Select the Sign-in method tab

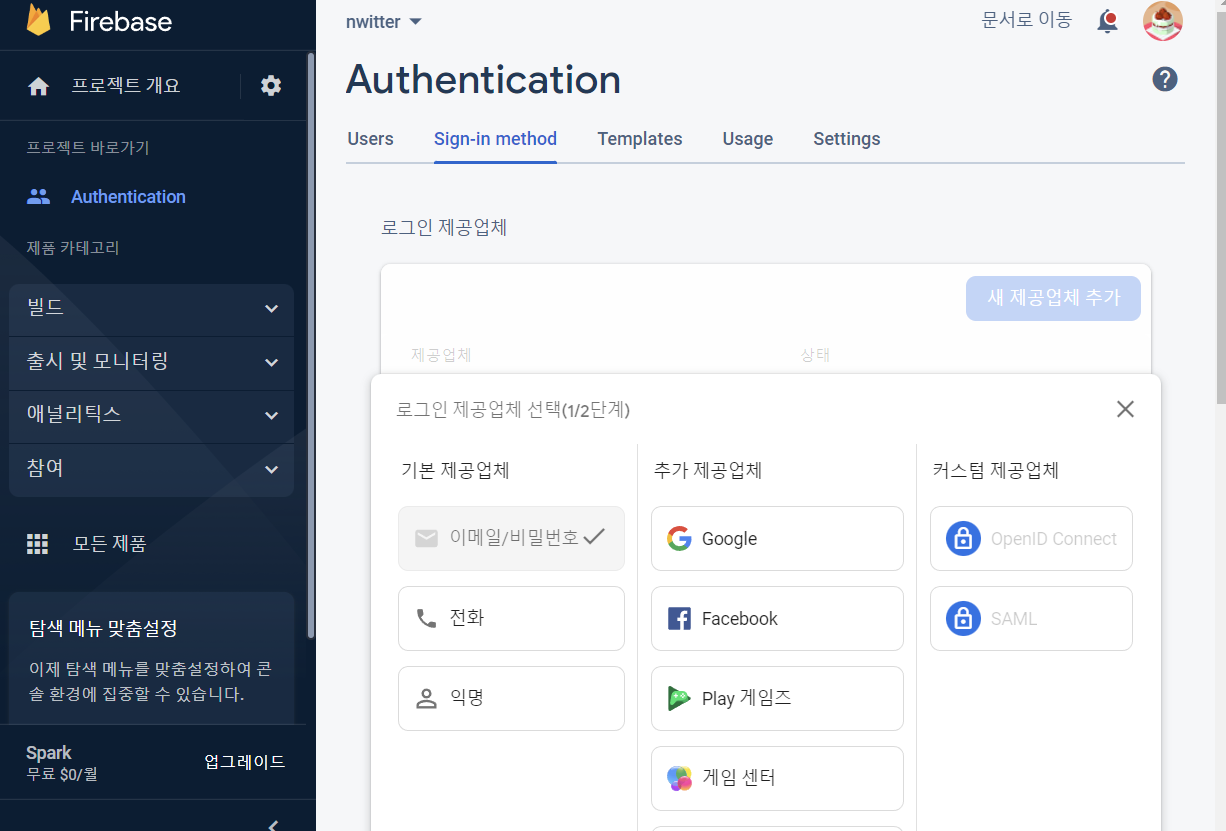495,139
